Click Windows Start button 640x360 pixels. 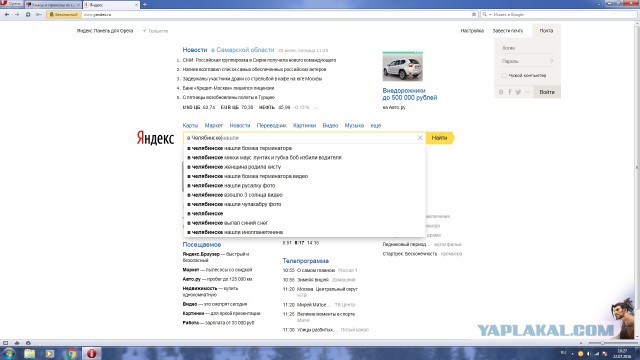[x=8, y=353]
